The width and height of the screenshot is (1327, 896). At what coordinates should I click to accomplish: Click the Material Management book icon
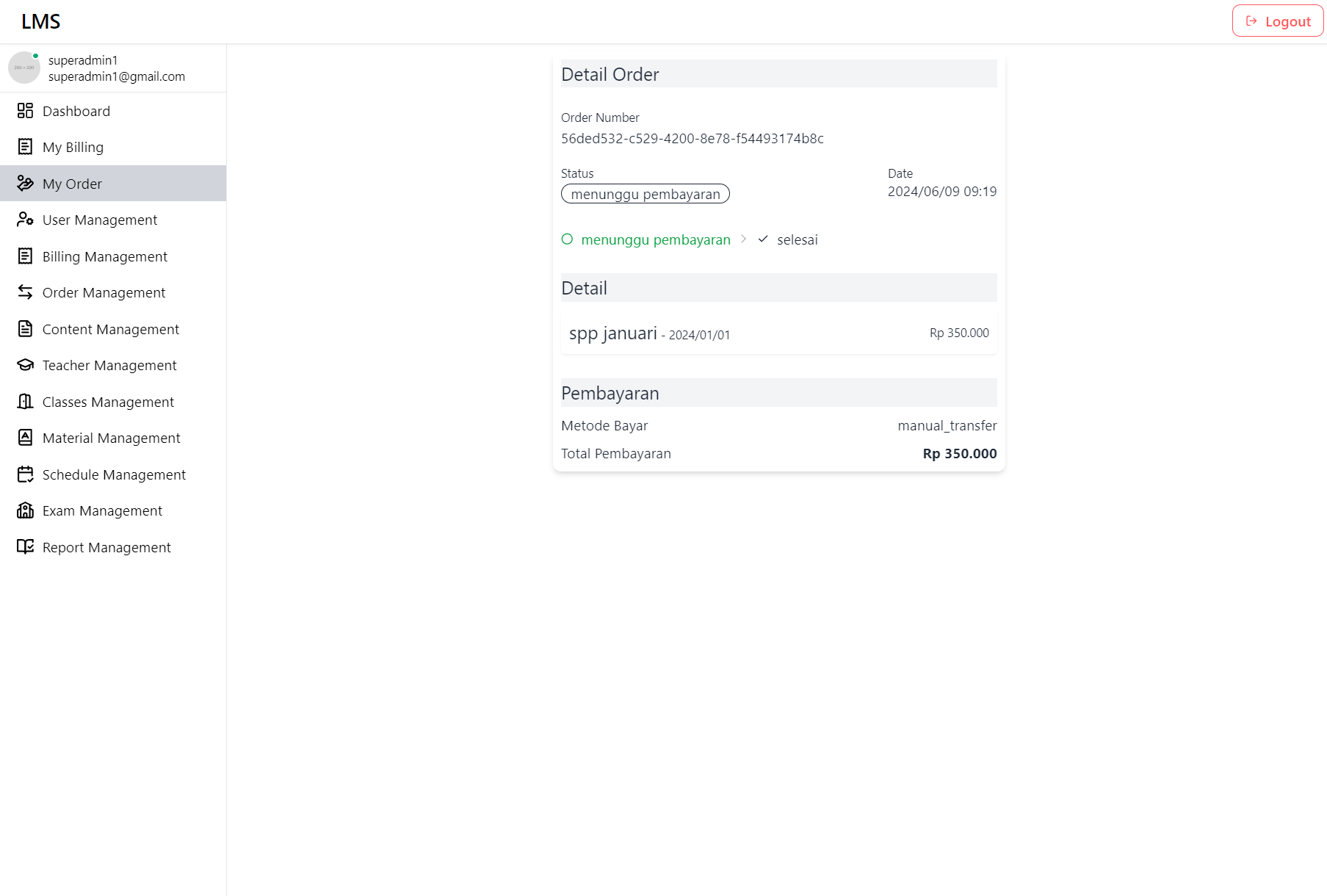pos(25,438)
